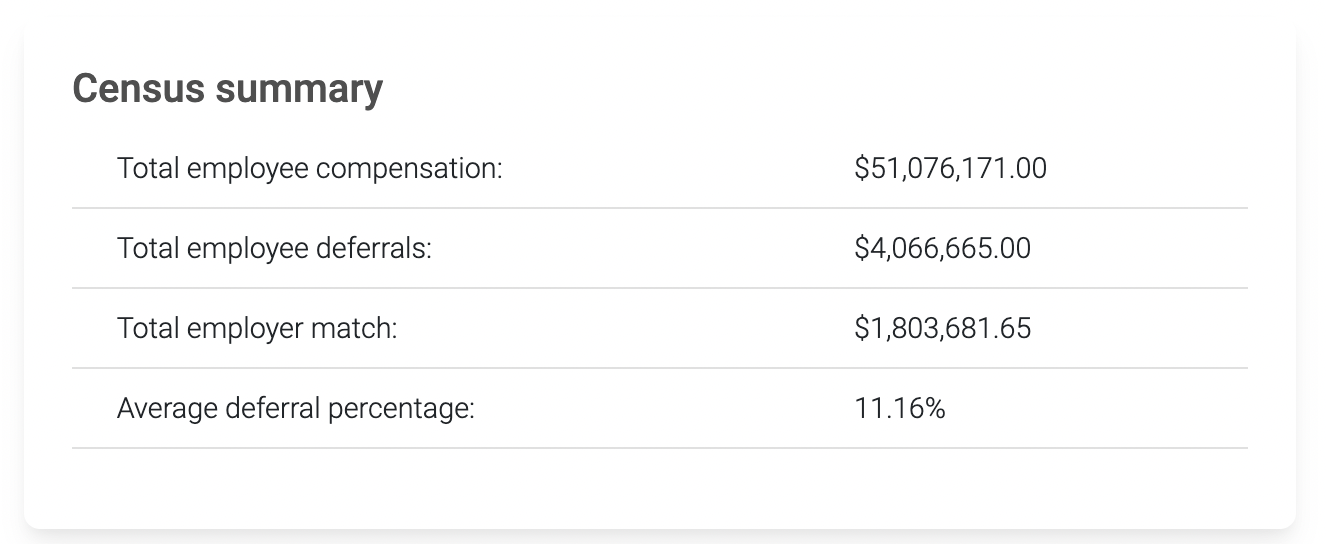1326x544 pixels.
Task: Select the Average deferral percentage label
Action: [295, 408]
